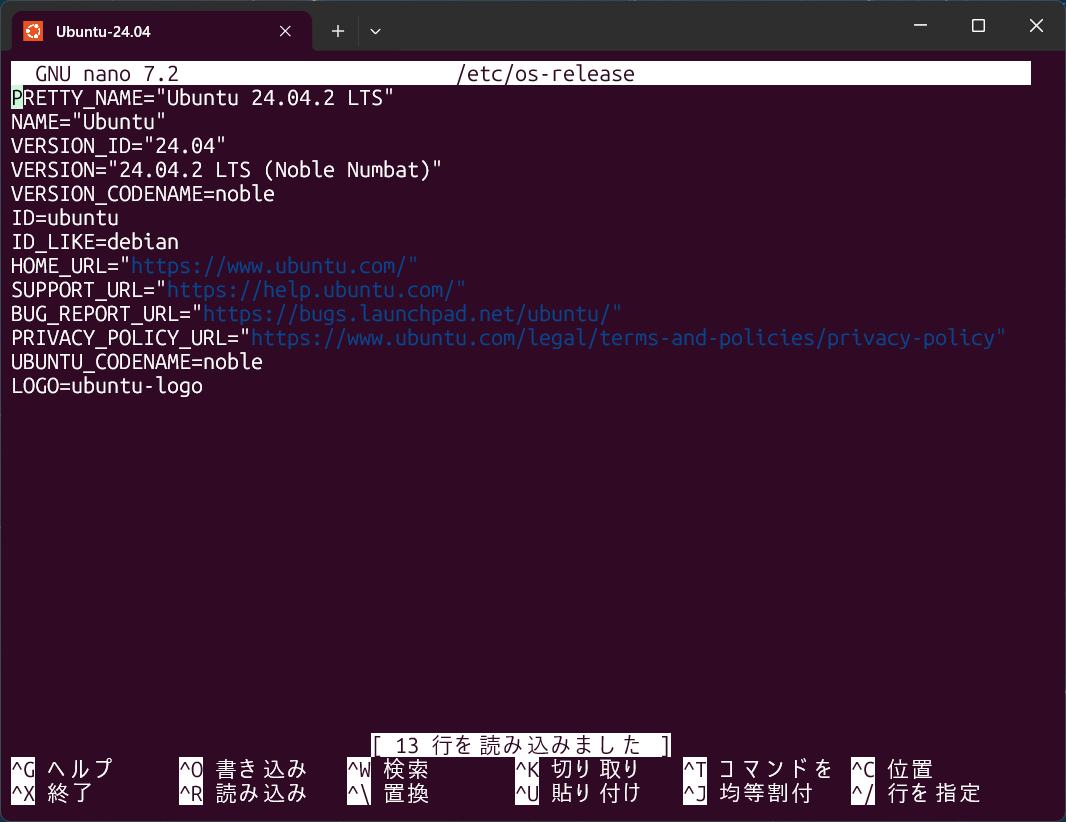Screen dimensions: 1066x822
Task: Click the ^X 終了 exit shortcut
Action: (52, 793)
